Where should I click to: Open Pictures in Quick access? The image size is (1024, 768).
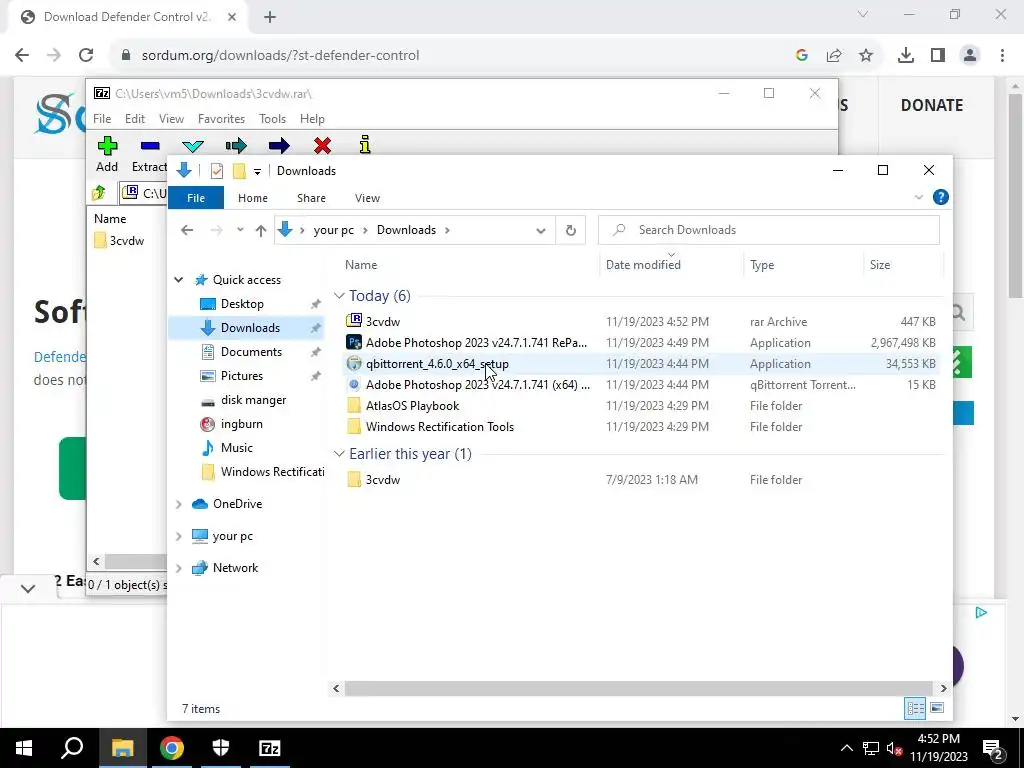coord(242,376)
